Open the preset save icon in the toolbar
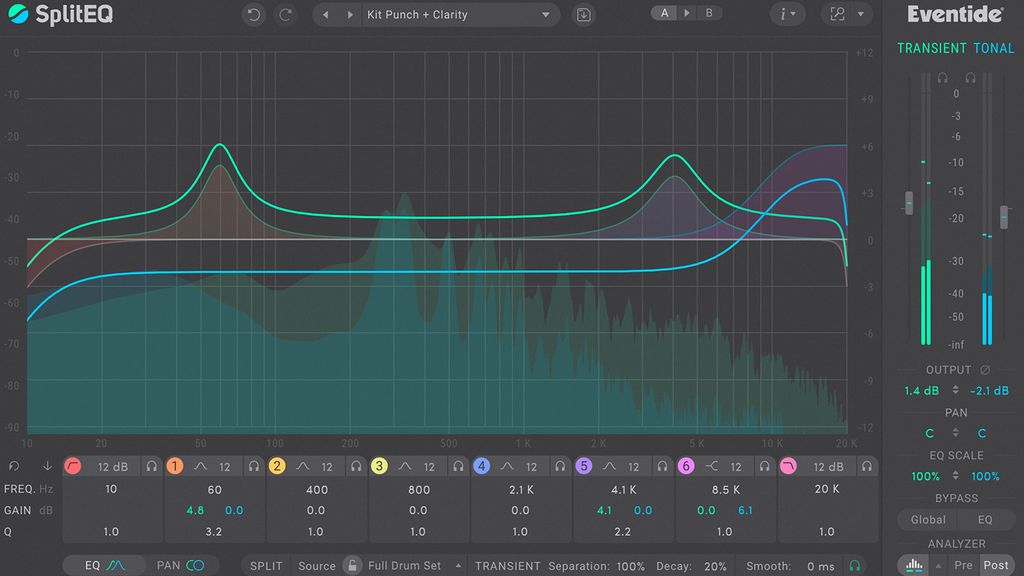1024x576 pixels. pos(584,14)
